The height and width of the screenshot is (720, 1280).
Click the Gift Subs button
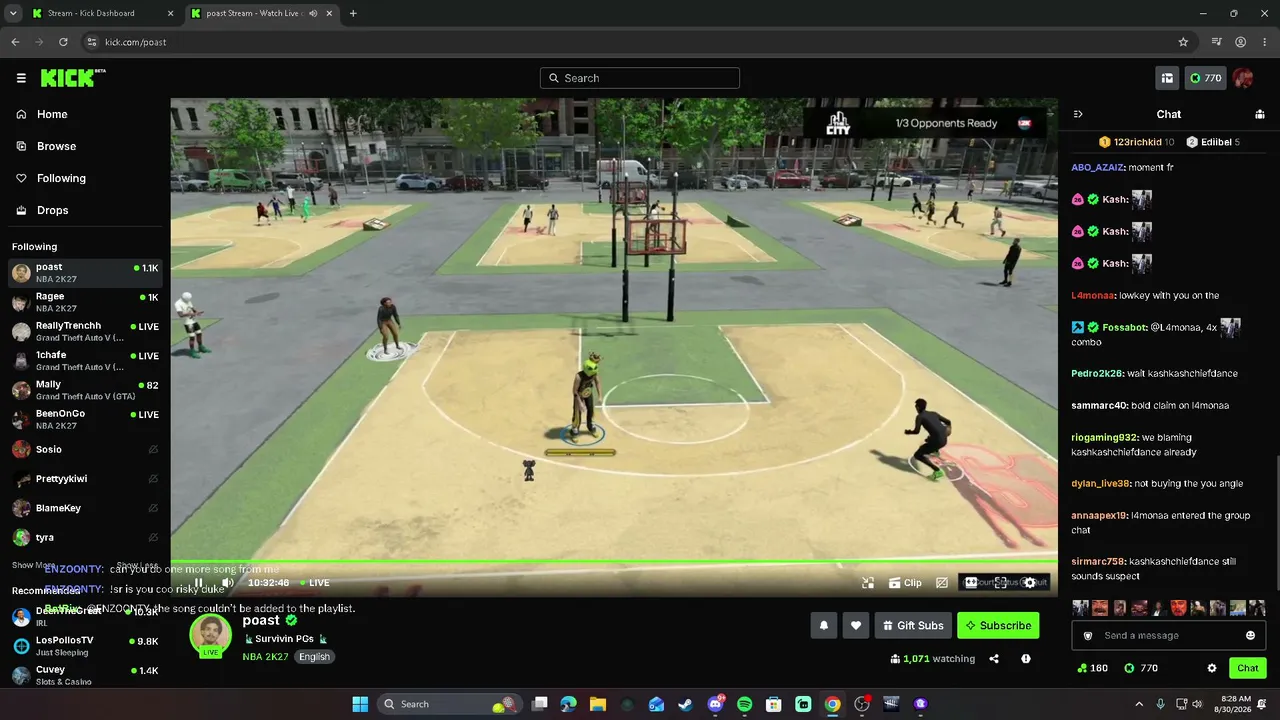click(x=913, y=626)
